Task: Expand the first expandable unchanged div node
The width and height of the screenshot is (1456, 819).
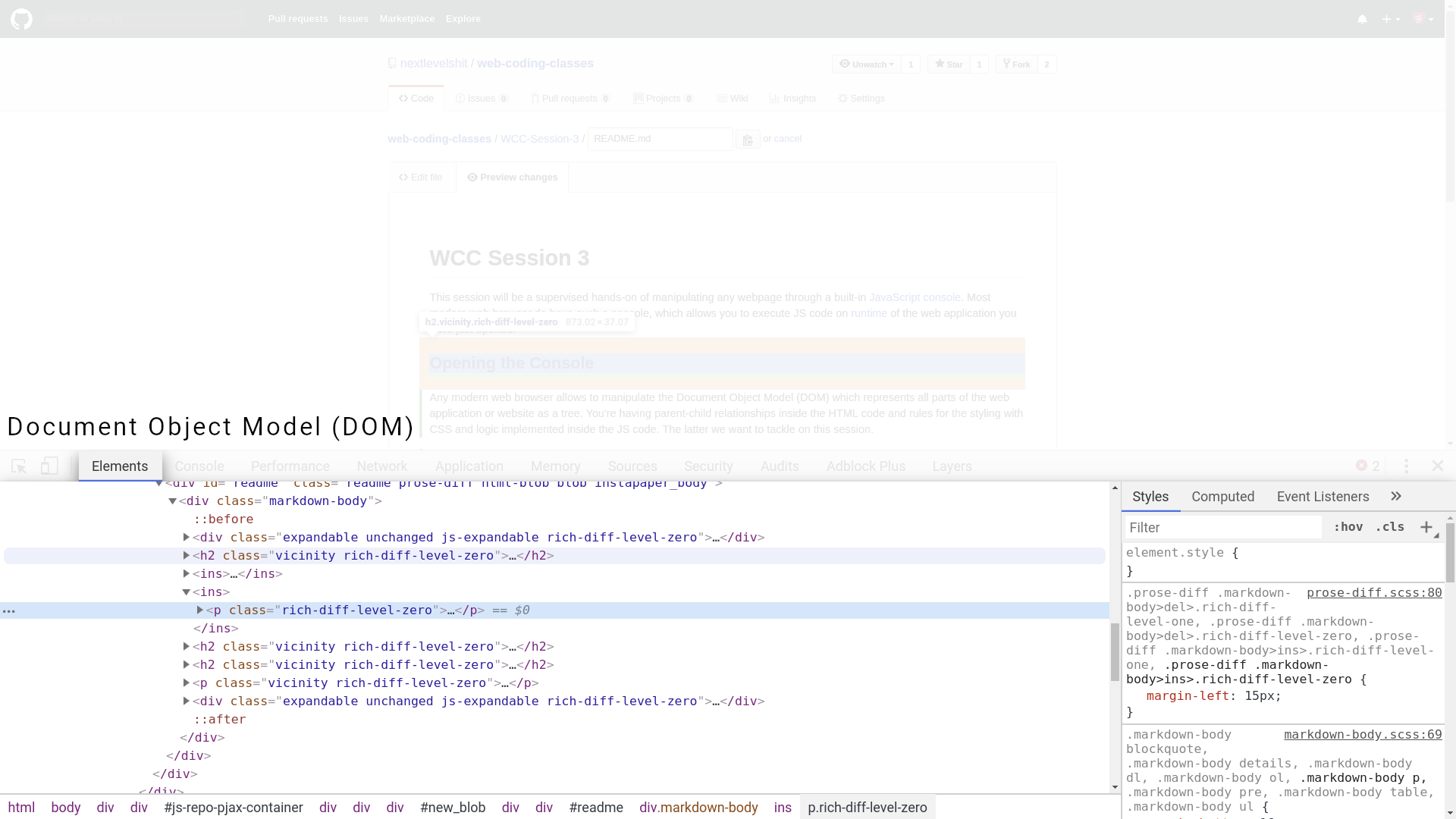Action: coord(186,538)
